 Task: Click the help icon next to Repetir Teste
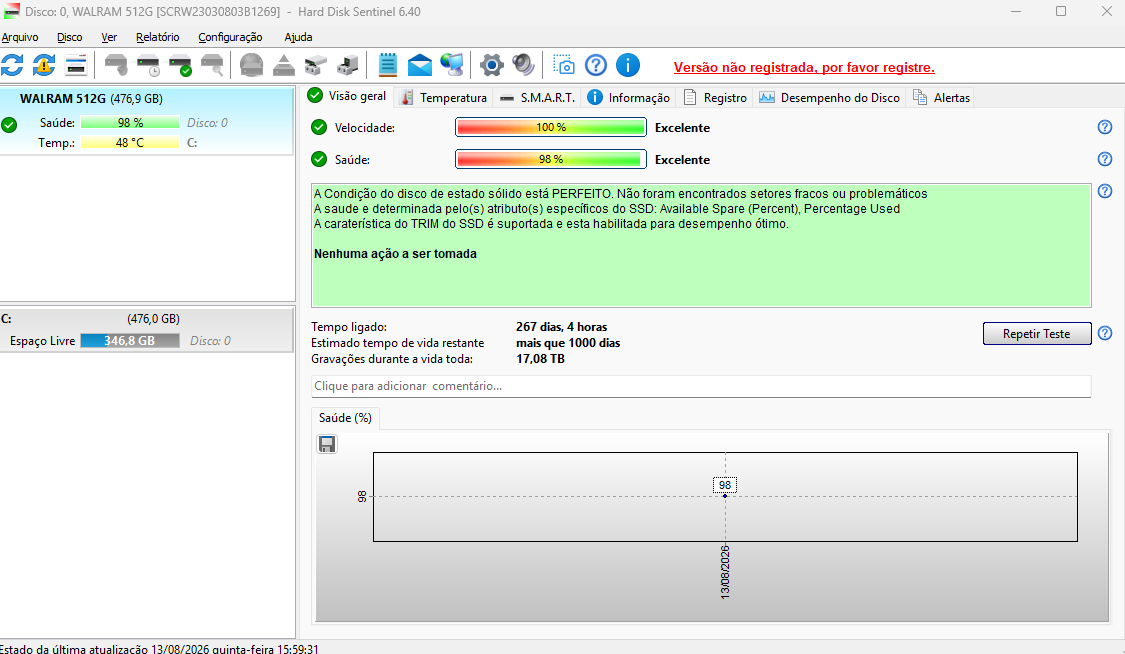(1105, 333)
